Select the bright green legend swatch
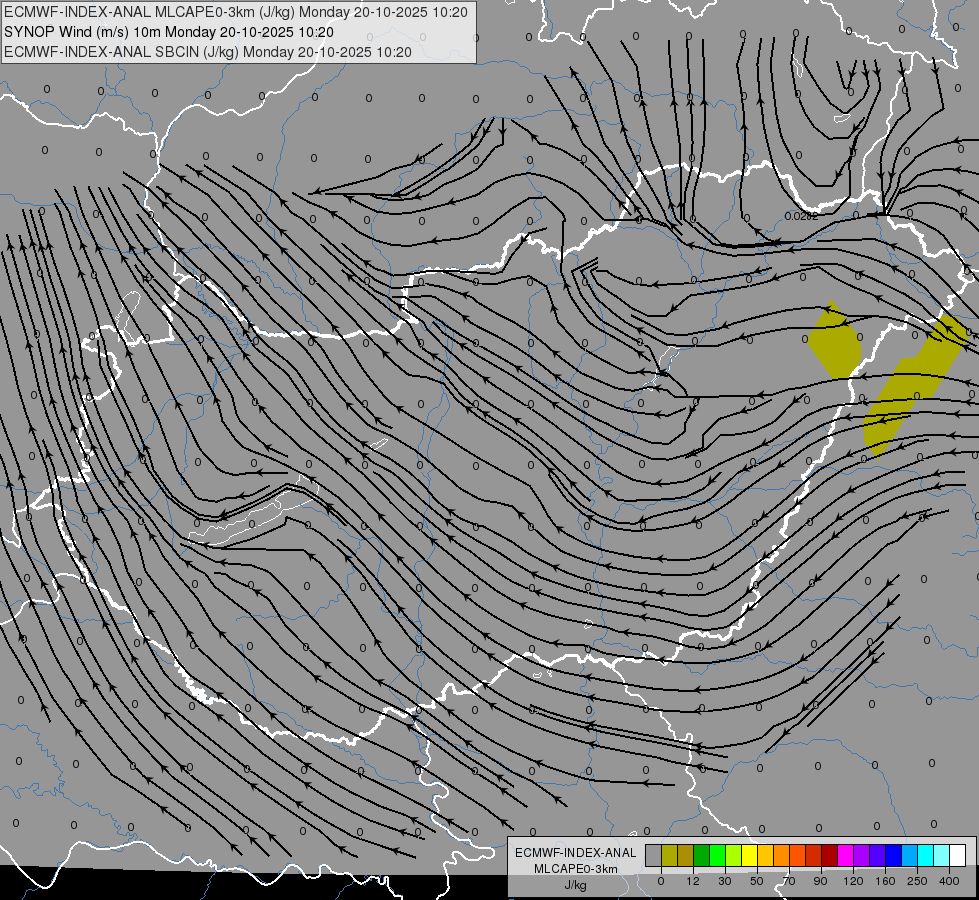 pyautogui.click(x=717, y=855)
